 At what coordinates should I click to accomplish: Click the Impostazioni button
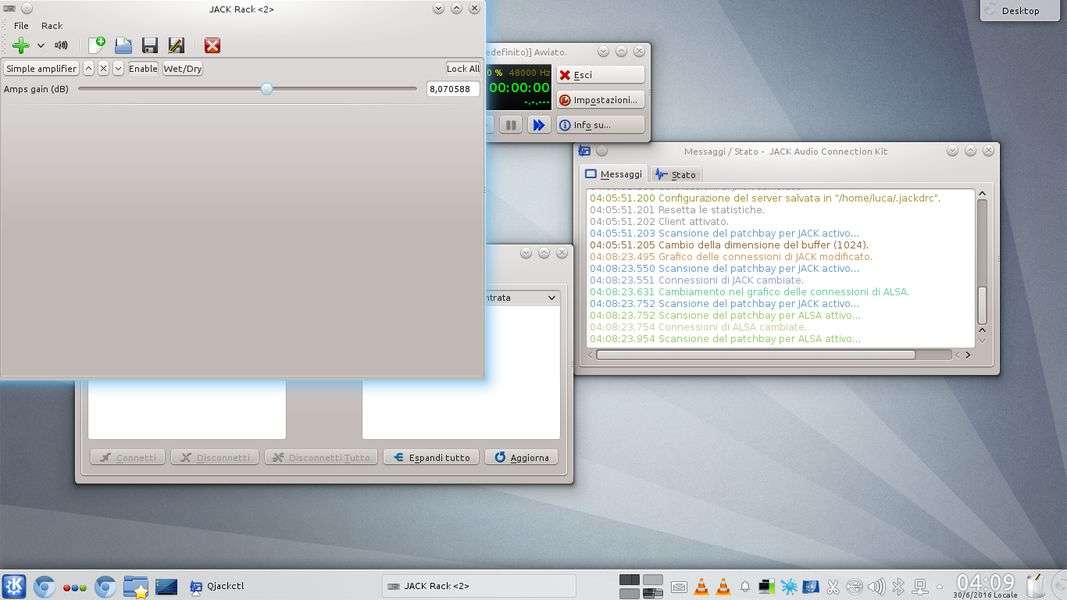[600, 100]
